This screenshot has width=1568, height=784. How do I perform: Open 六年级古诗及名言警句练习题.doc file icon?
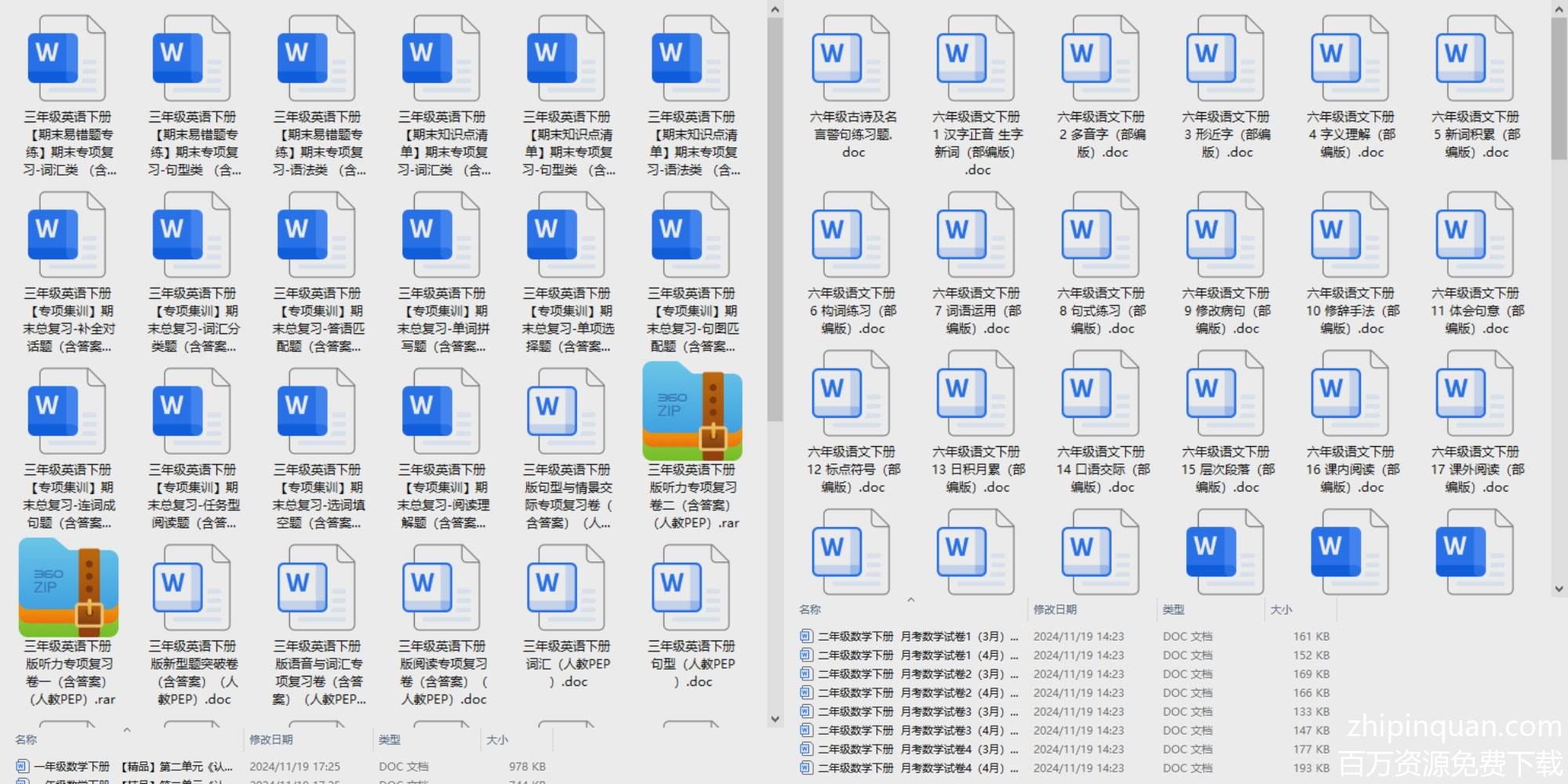851,59
